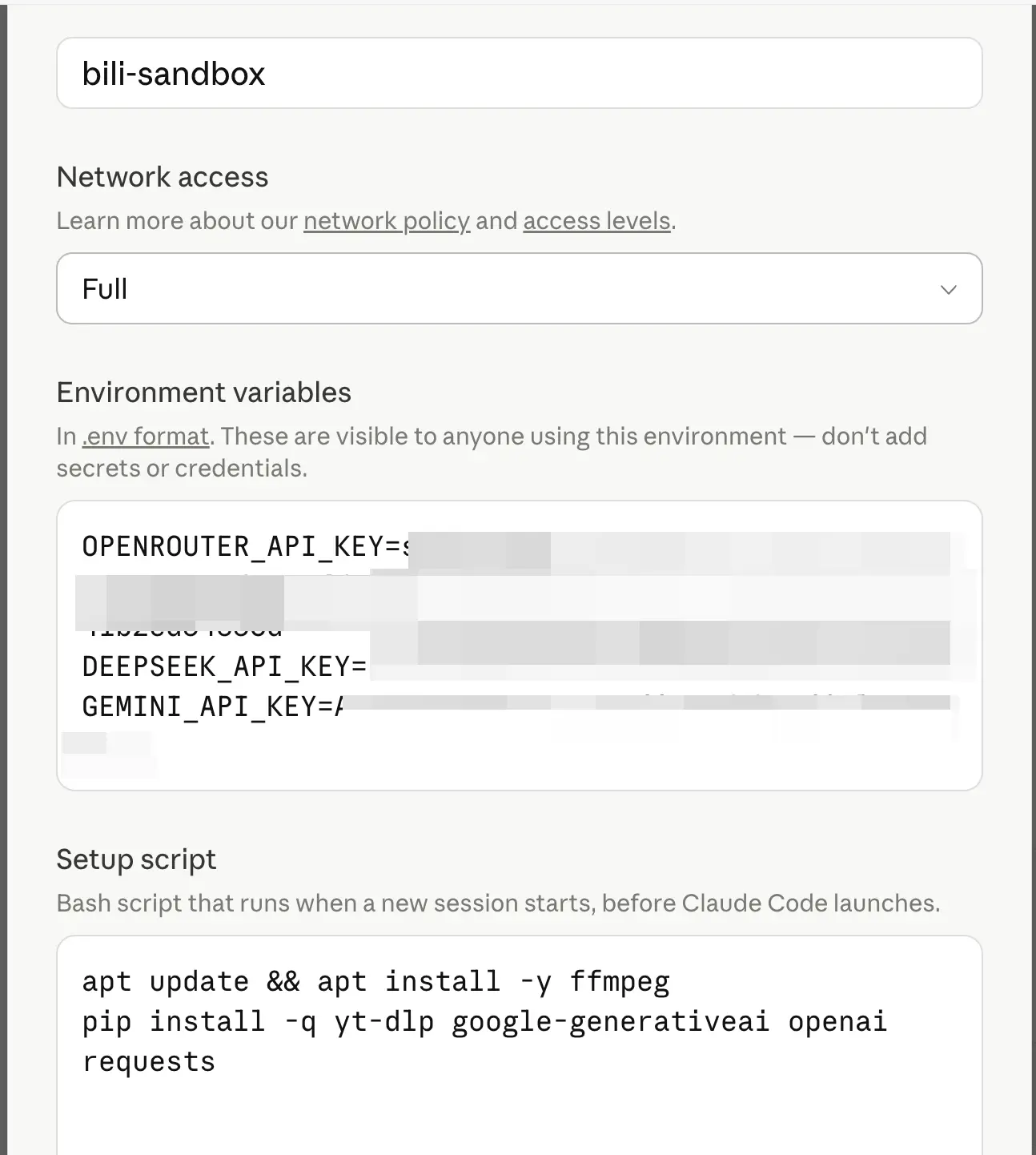Open the access levels link
1036x1155 pixels.
click(596, 221)
